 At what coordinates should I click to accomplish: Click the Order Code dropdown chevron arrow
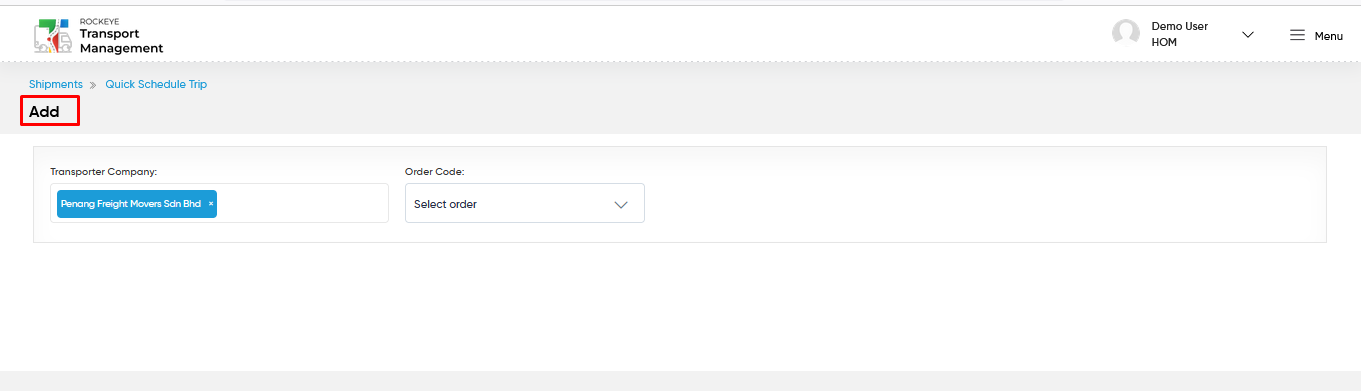pos(621,204)
